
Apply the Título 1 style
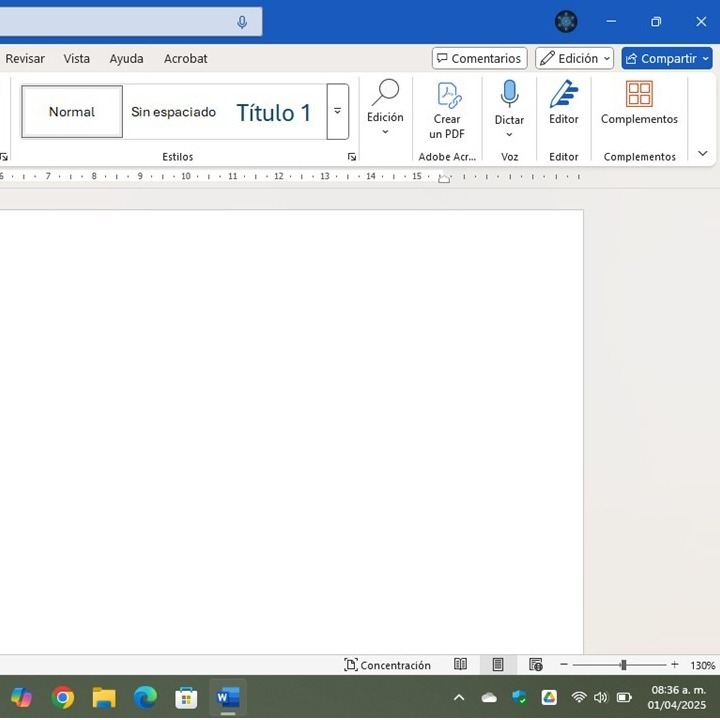coord(274,112)
